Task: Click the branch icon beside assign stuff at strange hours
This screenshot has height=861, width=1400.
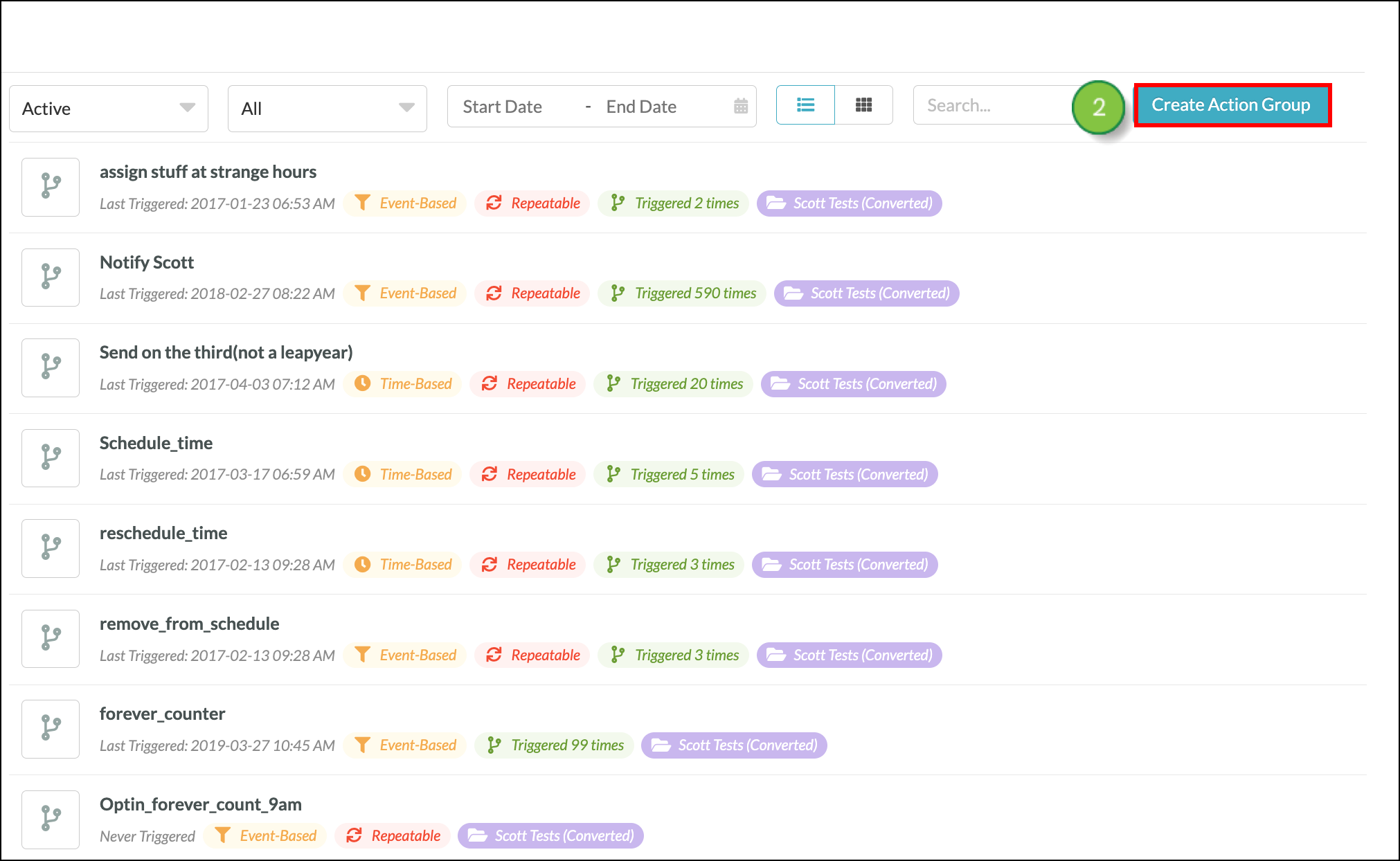Action: point(51,187)
